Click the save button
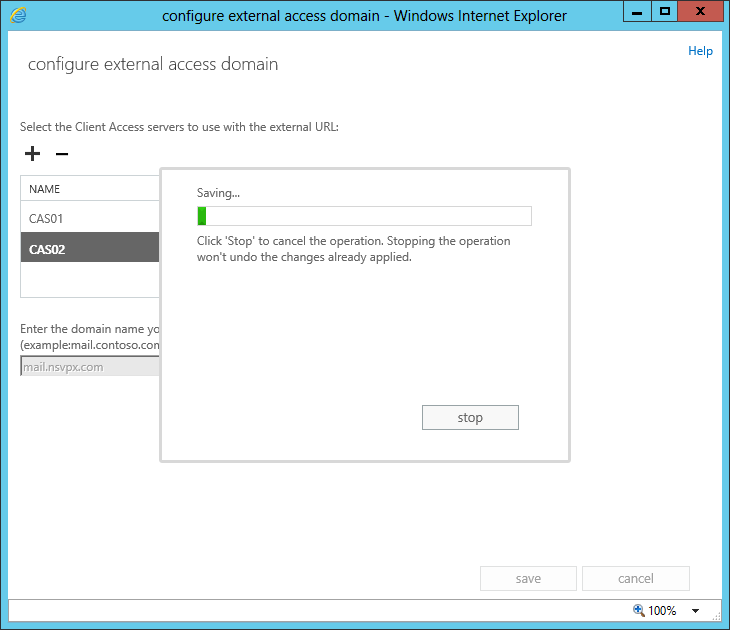The height and width of the screenshot is (630, 730). [528, 578]
